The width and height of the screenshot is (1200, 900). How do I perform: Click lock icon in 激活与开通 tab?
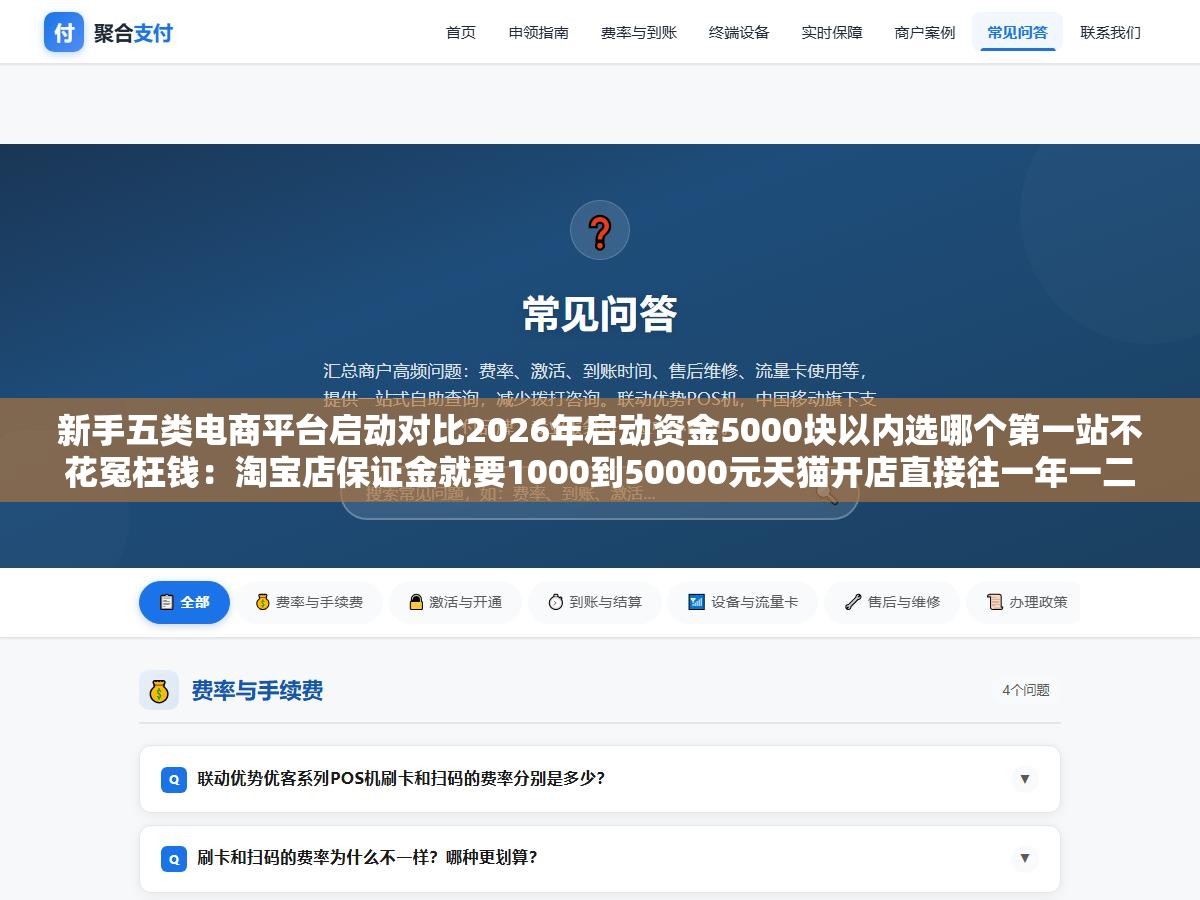(x=416, y=602)
